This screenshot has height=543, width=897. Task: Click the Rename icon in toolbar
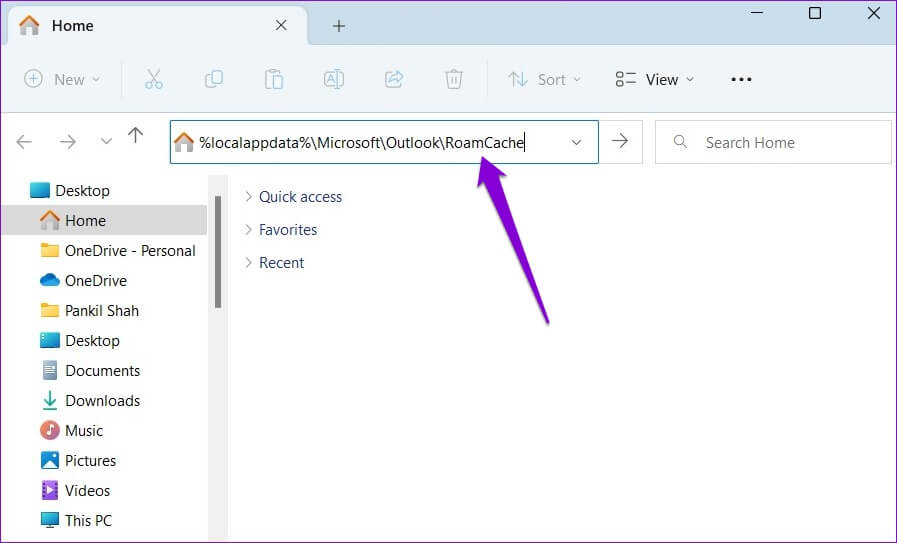tap(334, 79)
